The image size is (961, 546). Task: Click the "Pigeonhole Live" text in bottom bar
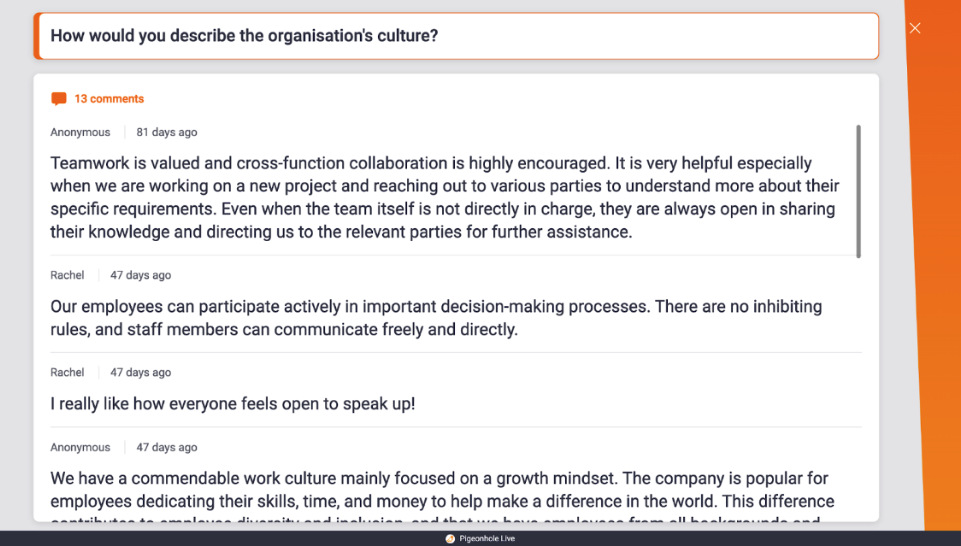point(487,539)
